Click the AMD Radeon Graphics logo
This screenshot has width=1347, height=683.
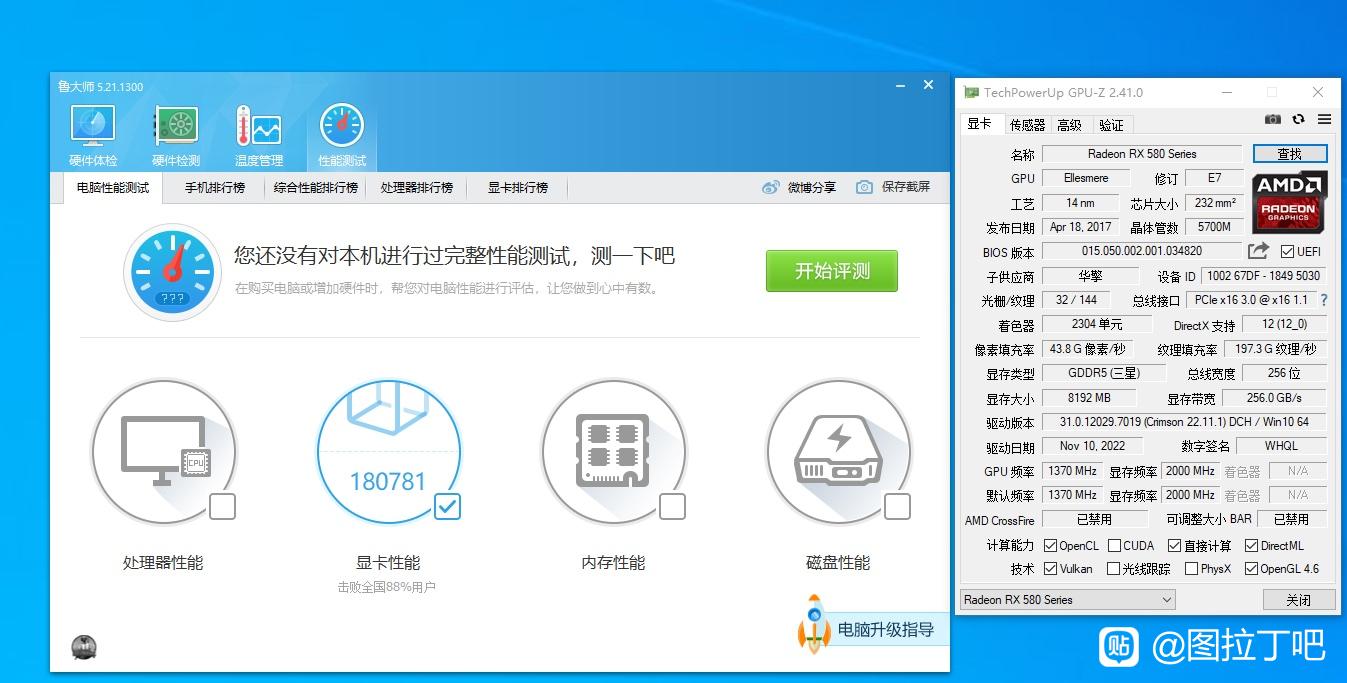(x=1289, y=201)
